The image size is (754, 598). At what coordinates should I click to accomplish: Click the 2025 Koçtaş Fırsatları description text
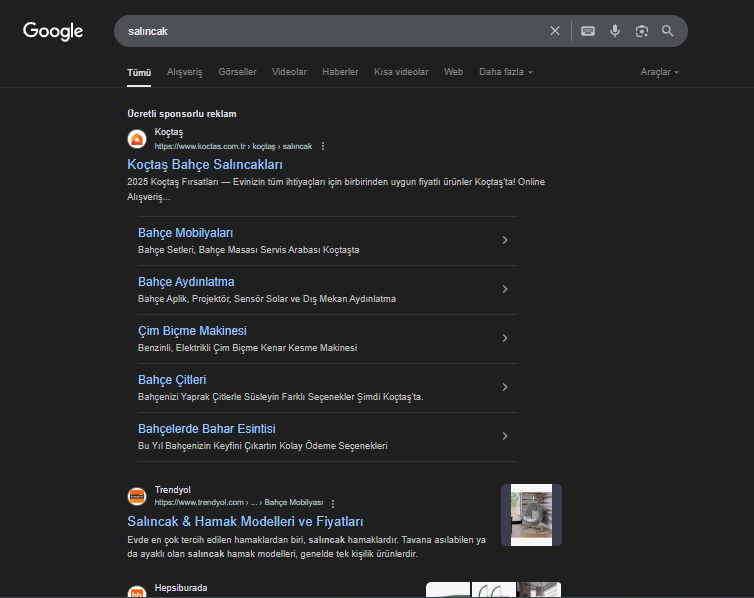tap(336, 189)
